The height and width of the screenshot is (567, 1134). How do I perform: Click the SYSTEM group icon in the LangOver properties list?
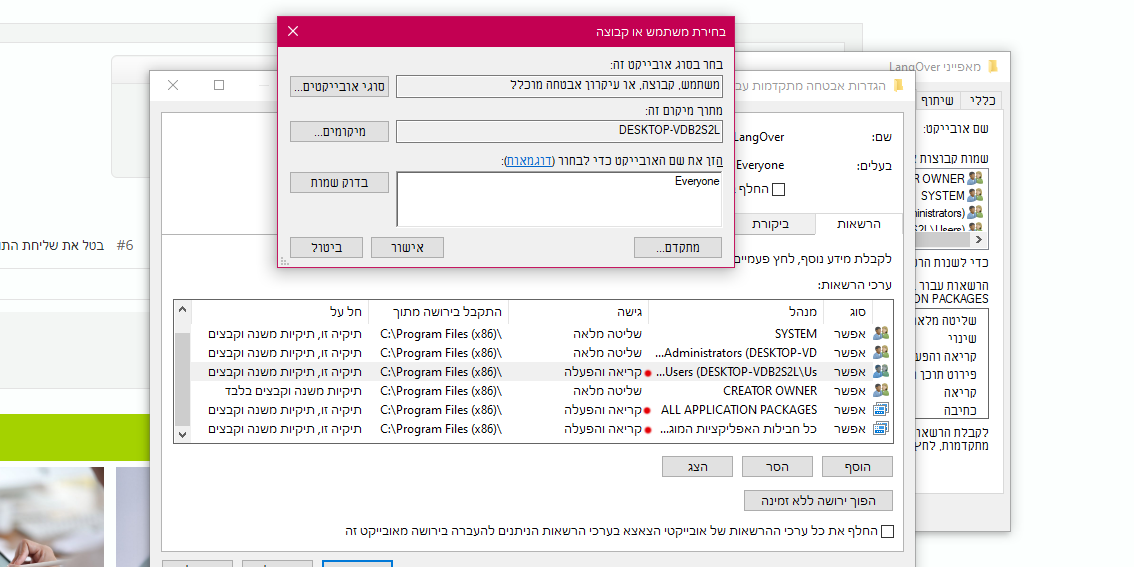[x=976, y=195]
